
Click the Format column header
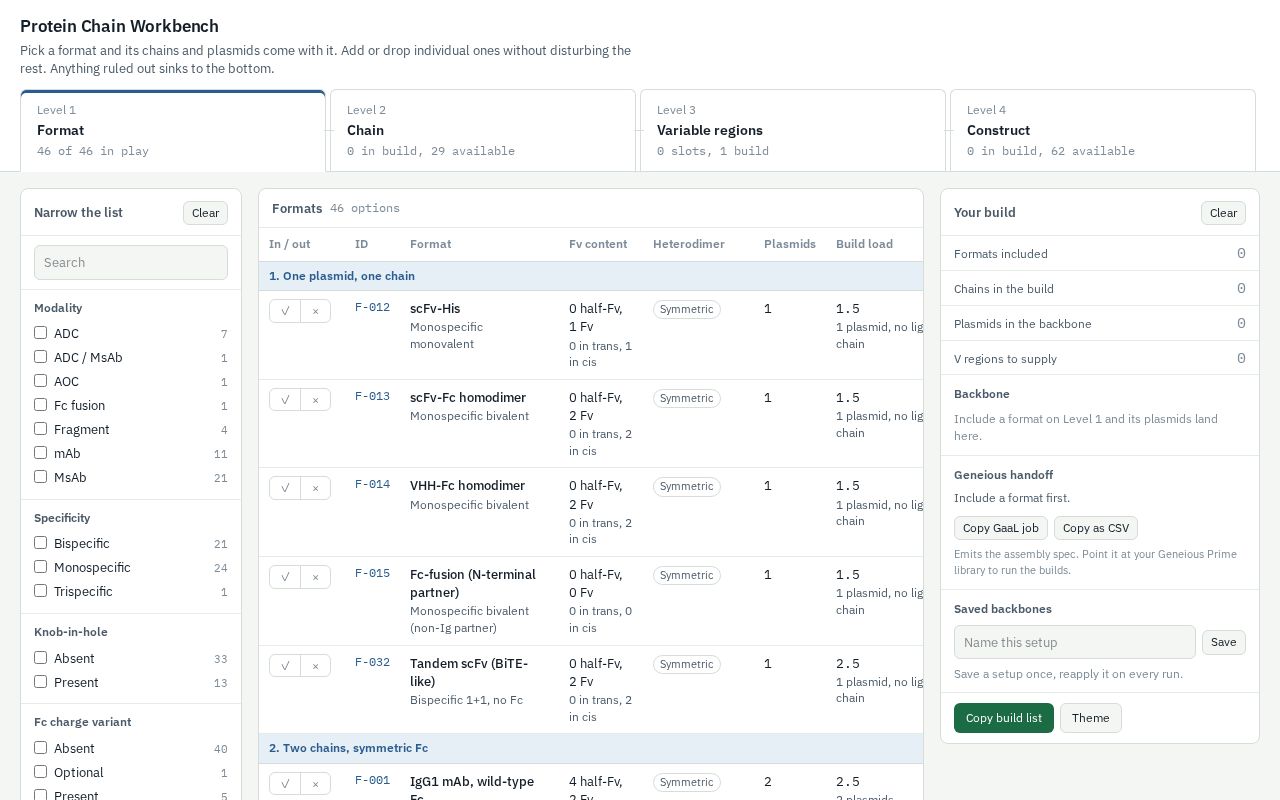430,244
